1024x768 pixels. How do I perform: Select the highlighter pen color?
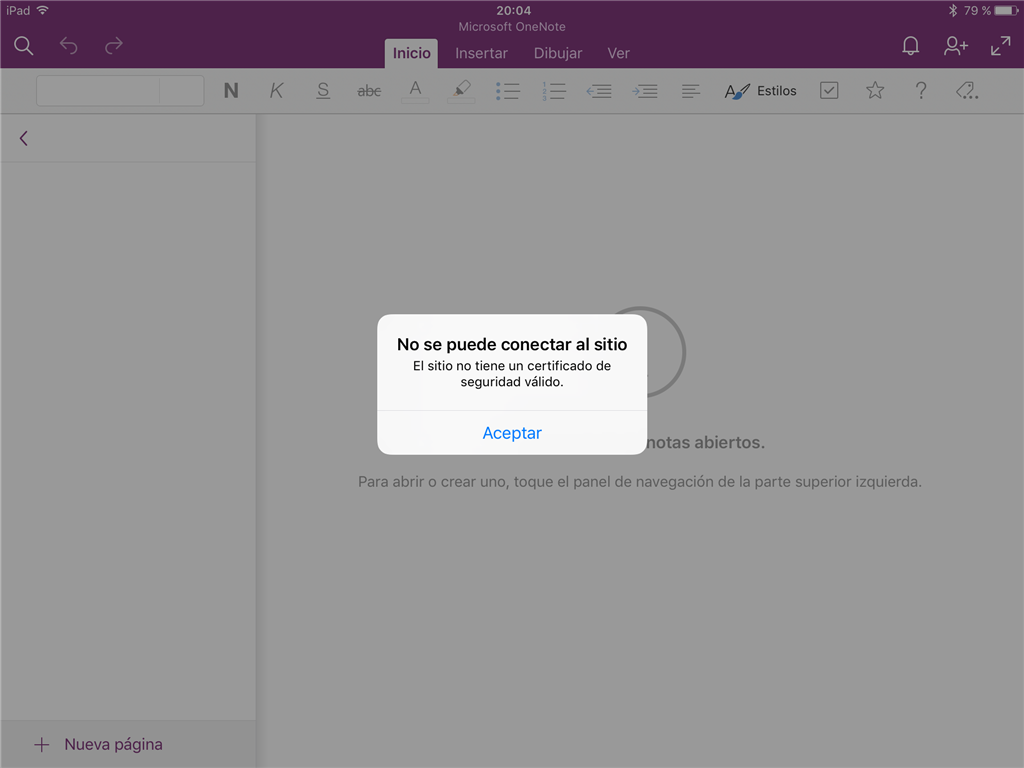point(461,91)
